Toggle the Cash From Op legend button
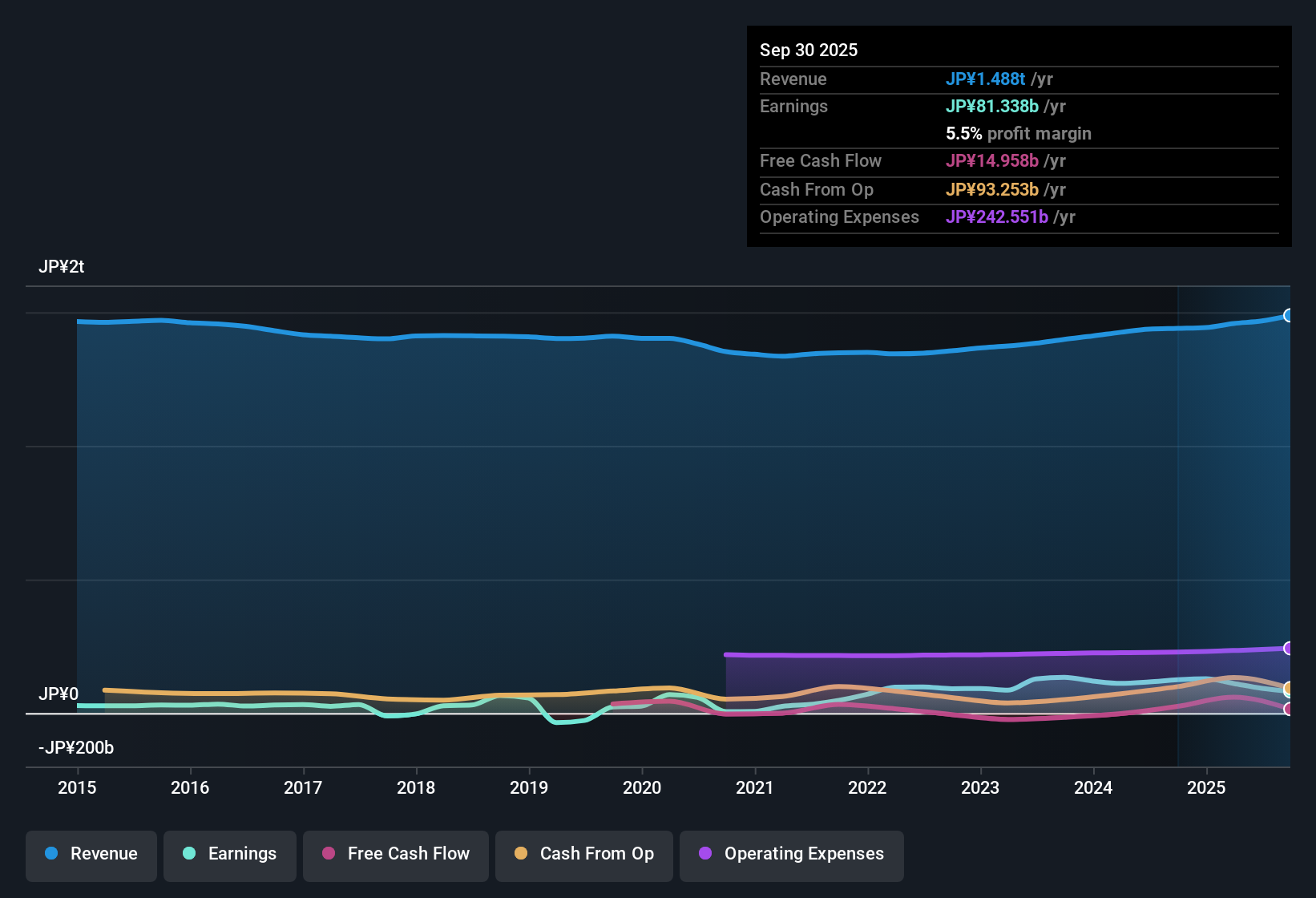This screenshot has height=898, width=1316. [x=584, y=855]
